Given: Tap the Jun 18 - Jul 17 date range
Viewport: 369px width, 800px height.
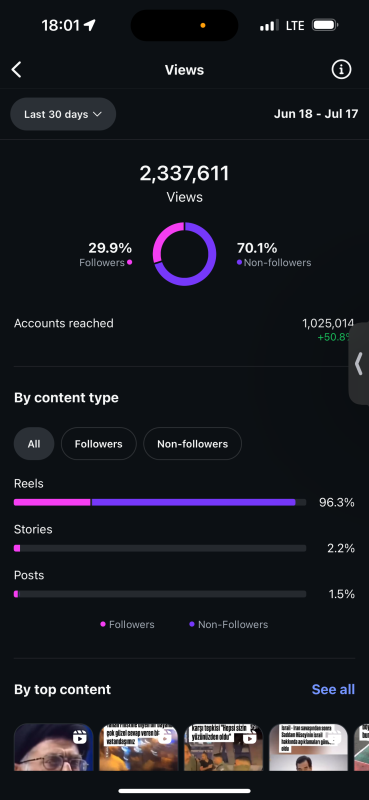Looking at the screenshot, I should pos(316,114).
